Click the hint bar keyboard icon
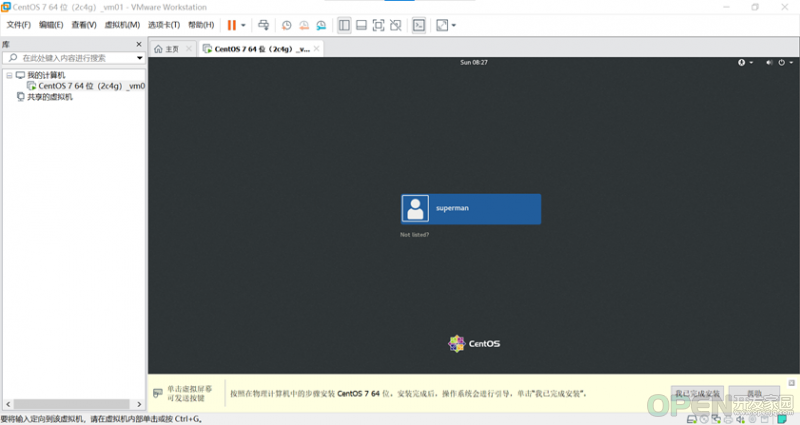800x425 pixels. [x=158, y=393]
